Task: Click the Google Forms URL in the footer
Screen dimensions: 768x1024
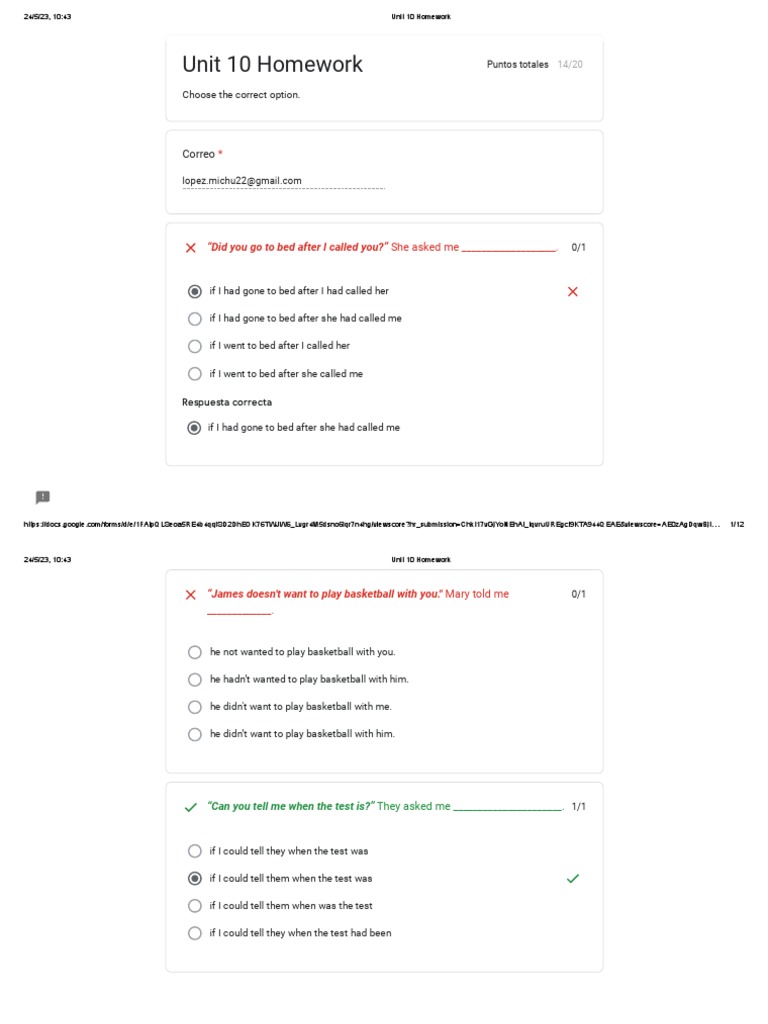Action: coord(370,524)
